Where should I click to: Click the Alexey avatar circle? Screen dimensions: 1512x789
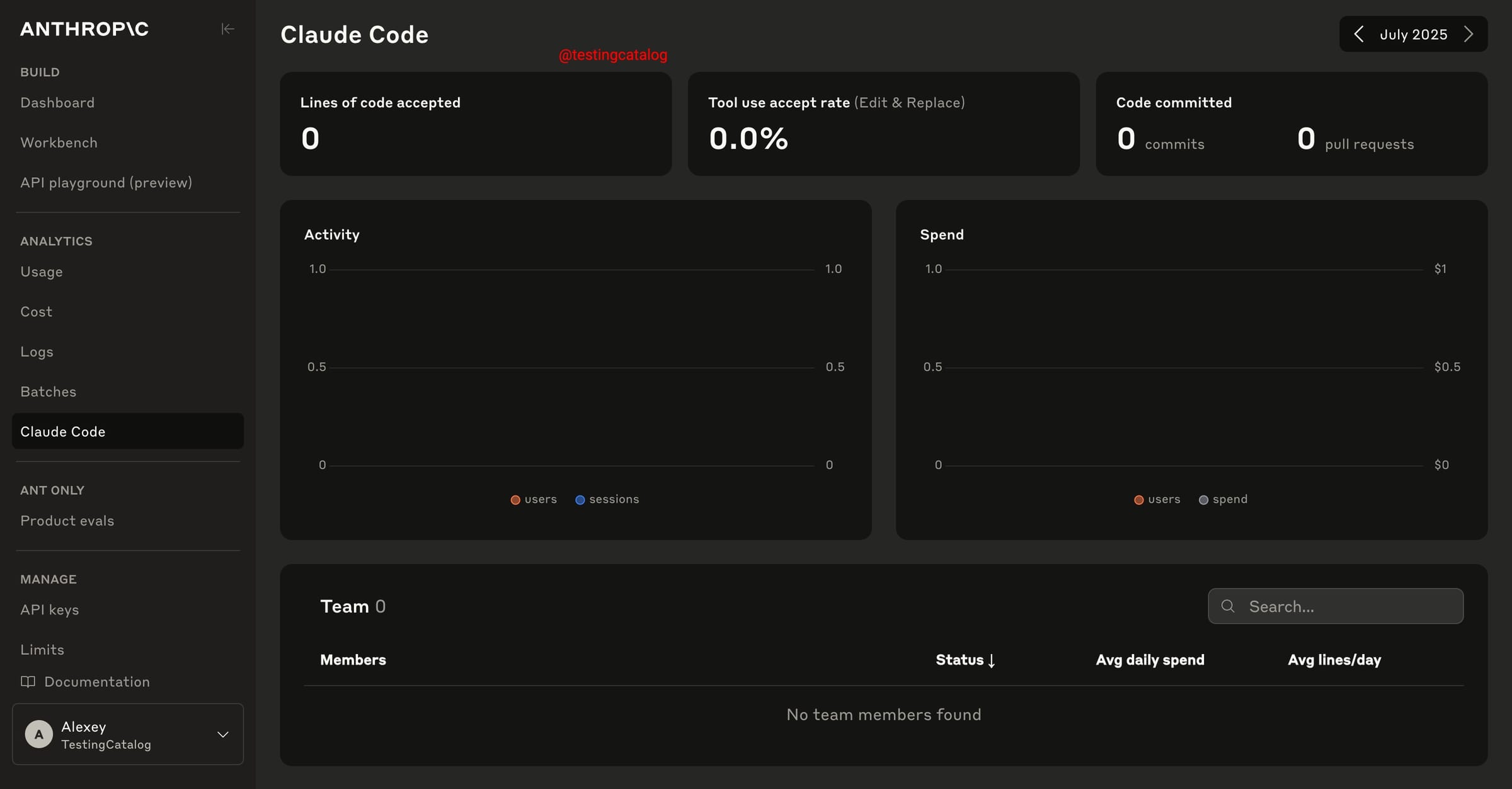(x=38, y=734)
